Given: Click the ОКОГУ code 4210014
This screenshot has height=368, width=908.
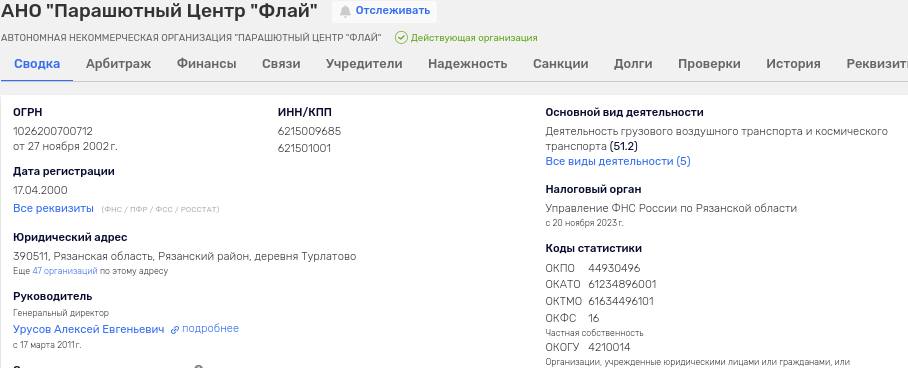Looking at the screenshot, I should [x=609, y=348].
